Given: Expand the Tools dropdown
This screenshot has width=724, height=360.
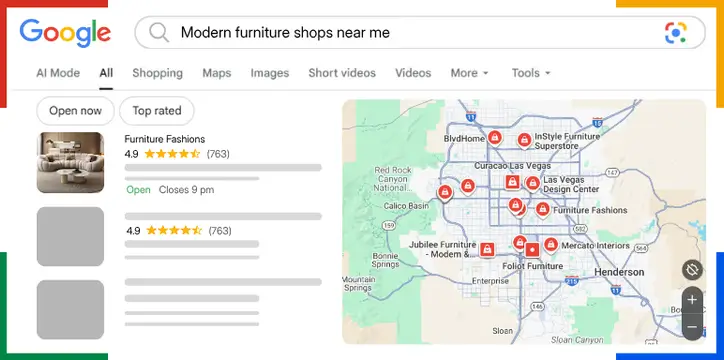Looking at the screenshot, I should [x=531, y=73].
